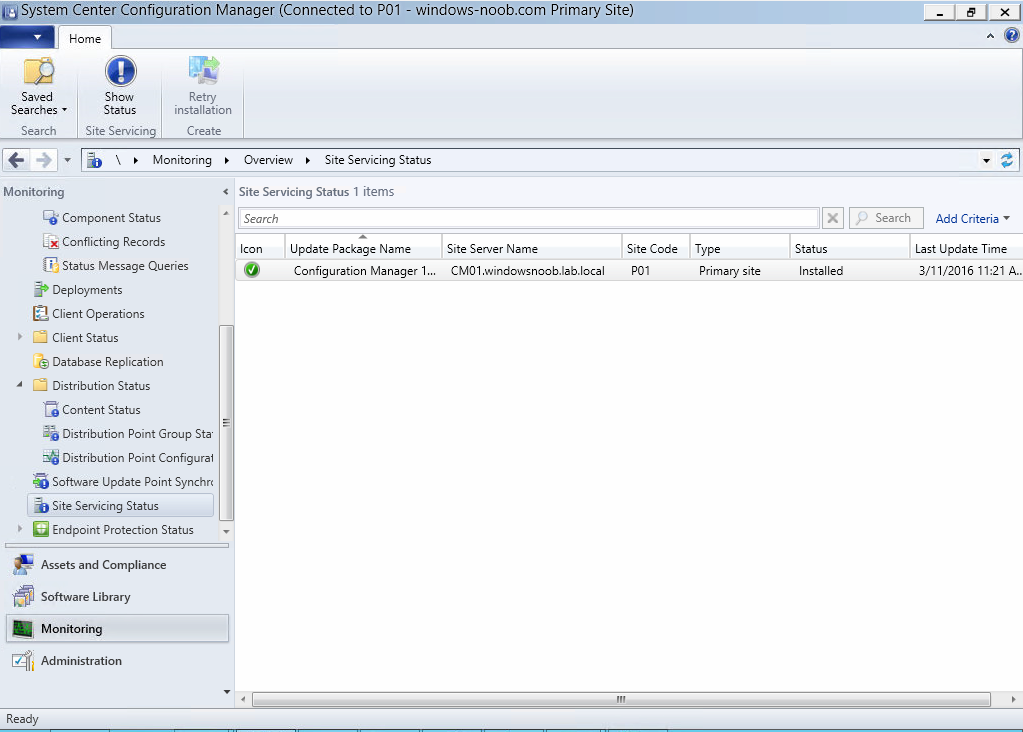Click Overview in the breadcrumb path
The image size is (1023, 732).
pyautogui.click(x=268, y=160)
